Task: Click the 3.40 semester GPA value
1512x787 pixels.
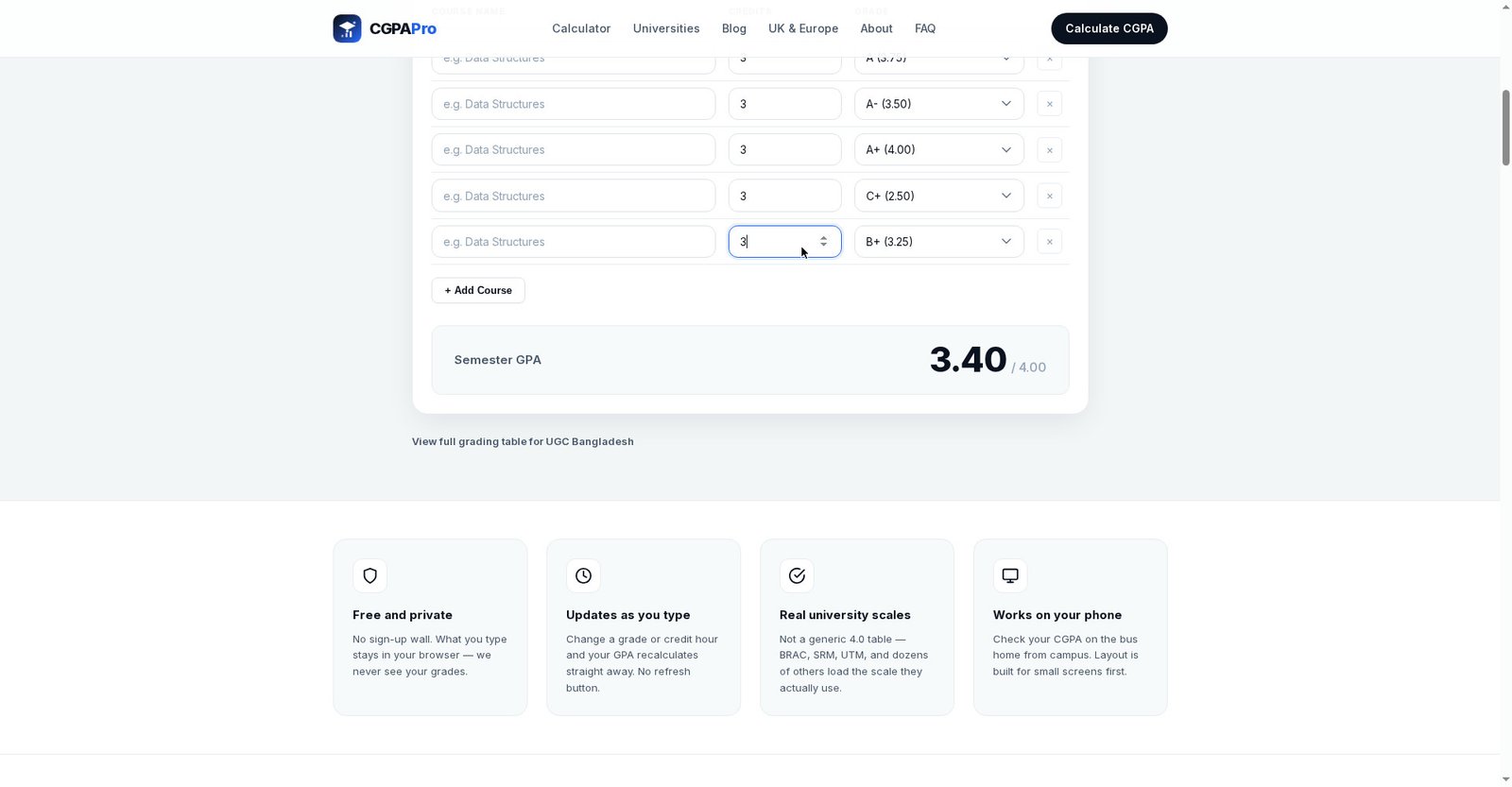Action: click(968, 360)
